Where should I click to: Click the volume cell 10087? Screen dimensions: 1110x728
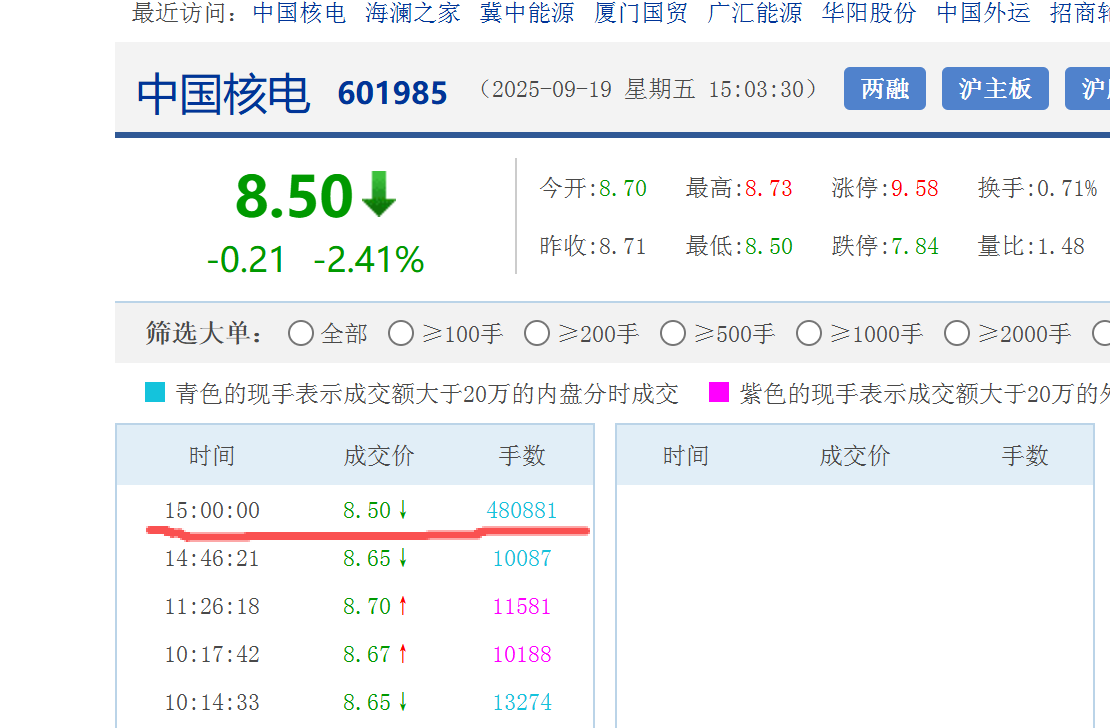point(522,559)
